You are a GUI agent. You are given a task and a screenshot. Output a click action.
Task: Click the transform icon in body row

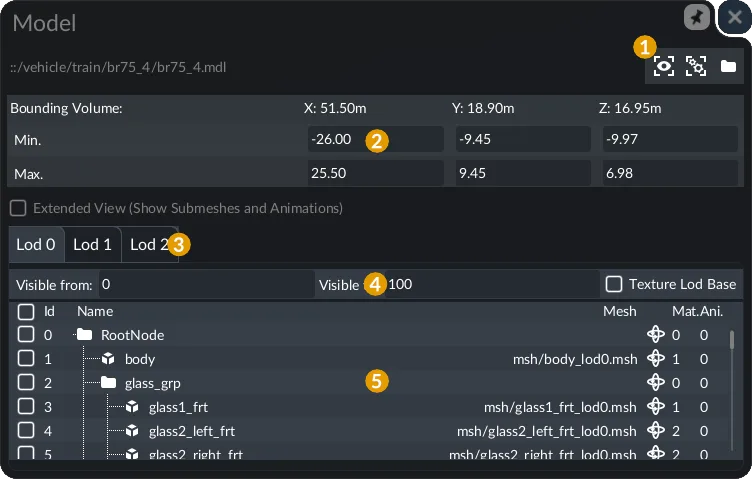(656, 358)
